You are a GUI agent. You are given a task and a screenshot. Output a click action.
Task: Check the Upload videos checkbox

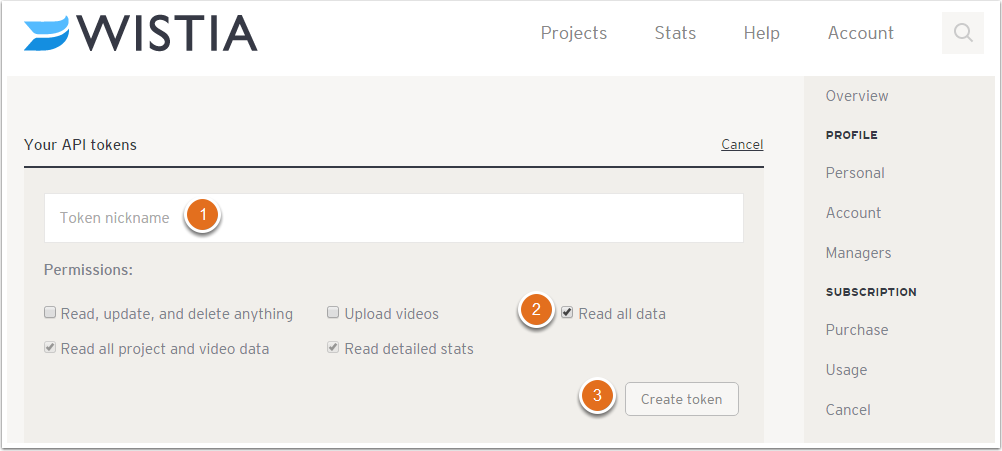tap(333, 313)
